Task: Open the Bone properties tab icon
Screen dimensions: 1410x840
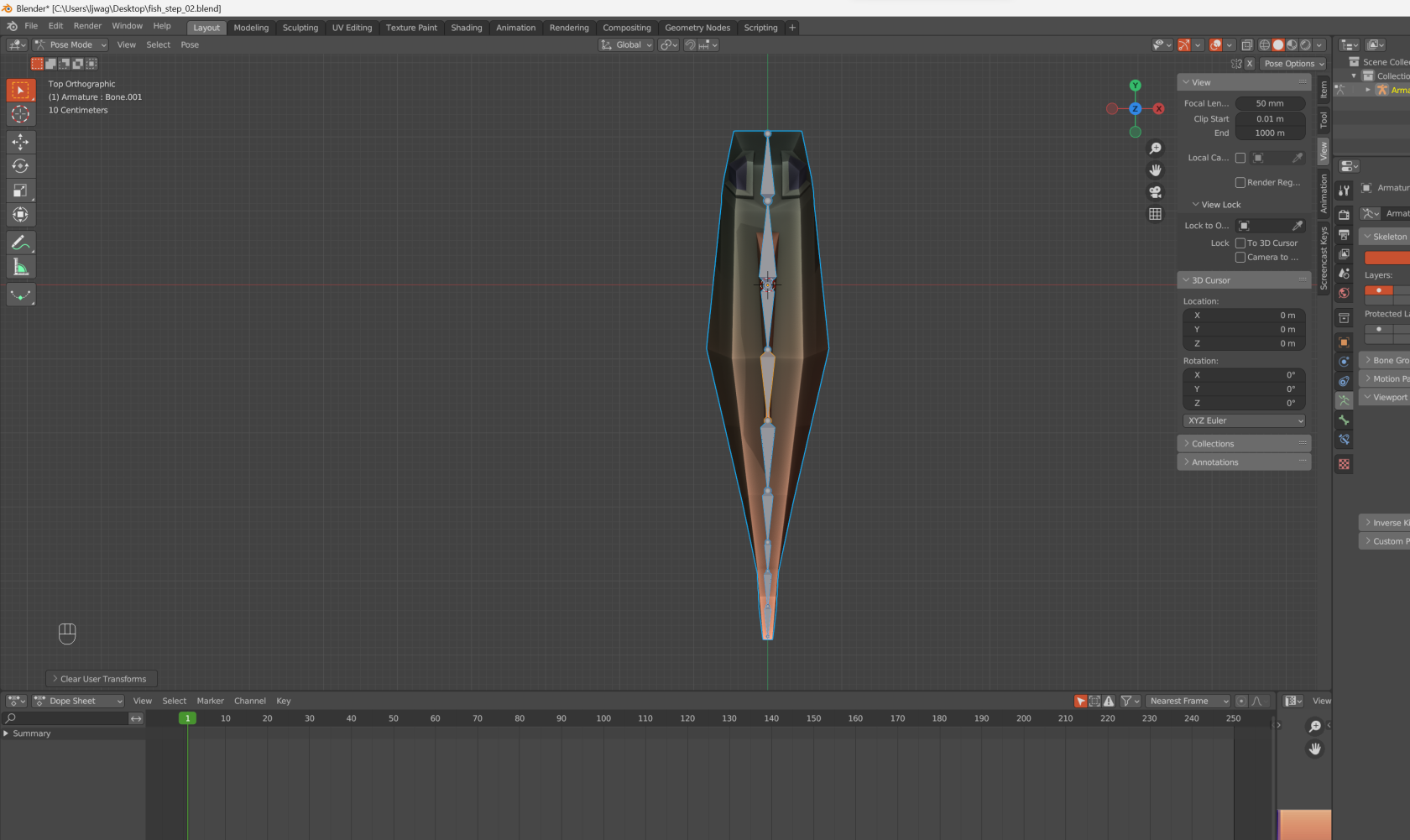Action: point(1344,420)
